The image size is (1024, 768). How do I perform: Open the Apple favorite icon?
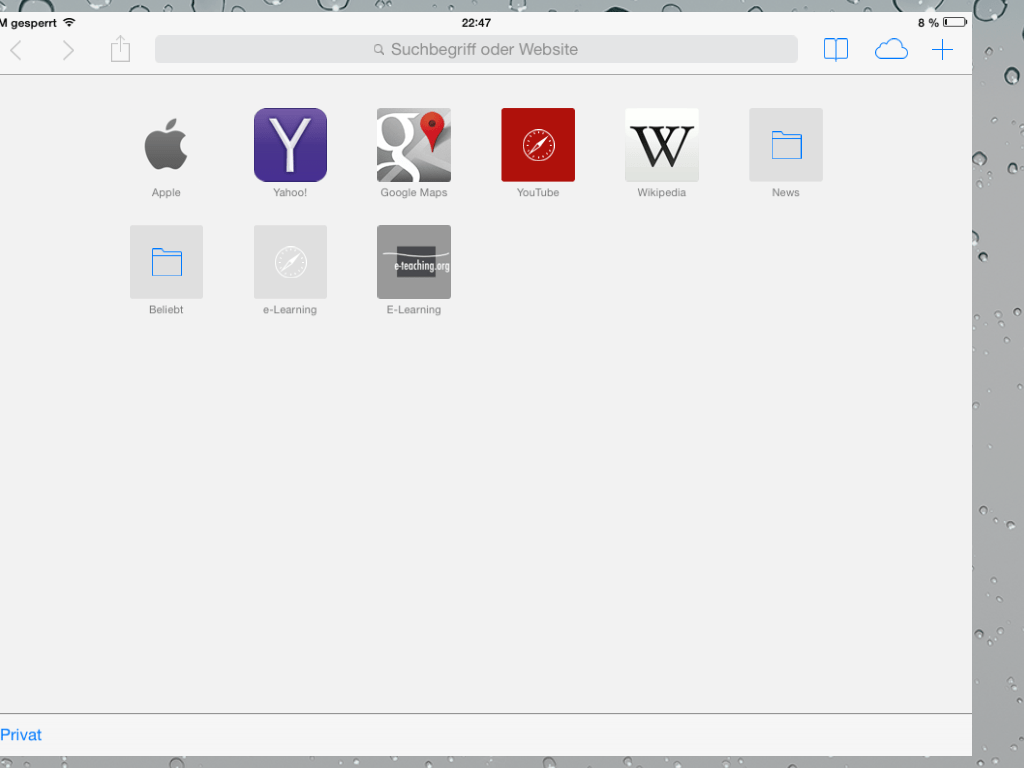click(166, 145)
